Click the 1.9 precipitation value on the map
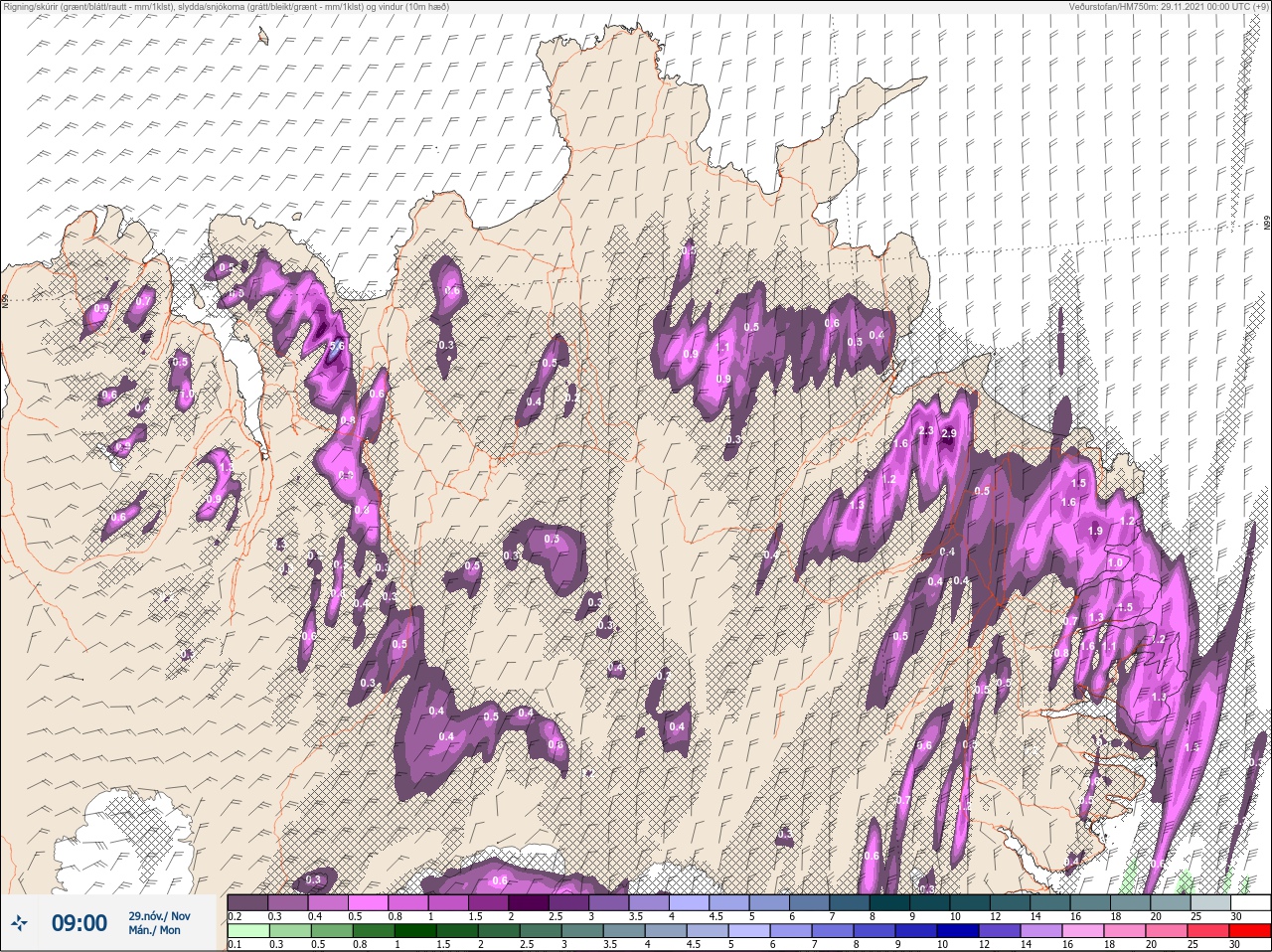The height and width of the screenshot is (952, 1272). (x=1095, y=532)
